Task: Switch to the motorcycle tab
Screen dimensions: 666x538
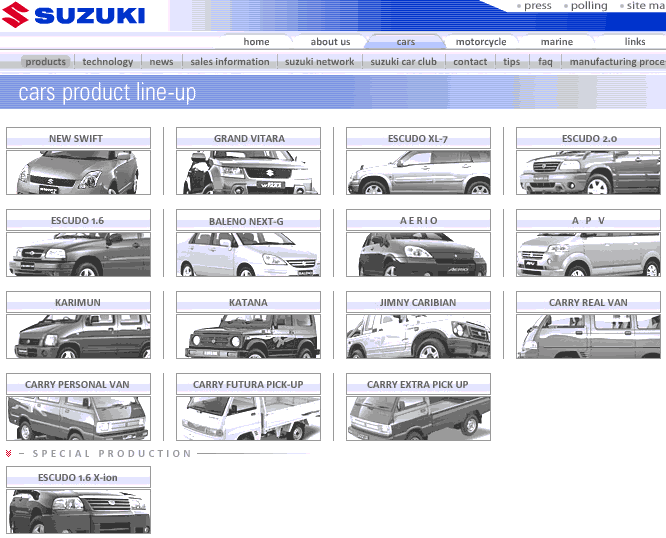Action: point(481,42)
